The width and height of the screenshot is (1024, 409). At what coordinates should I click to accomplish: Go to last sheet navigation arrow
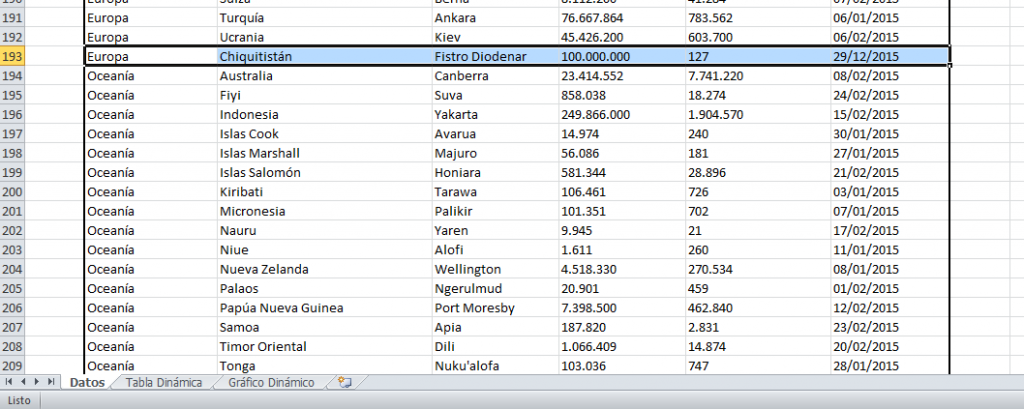coord(49,382)
